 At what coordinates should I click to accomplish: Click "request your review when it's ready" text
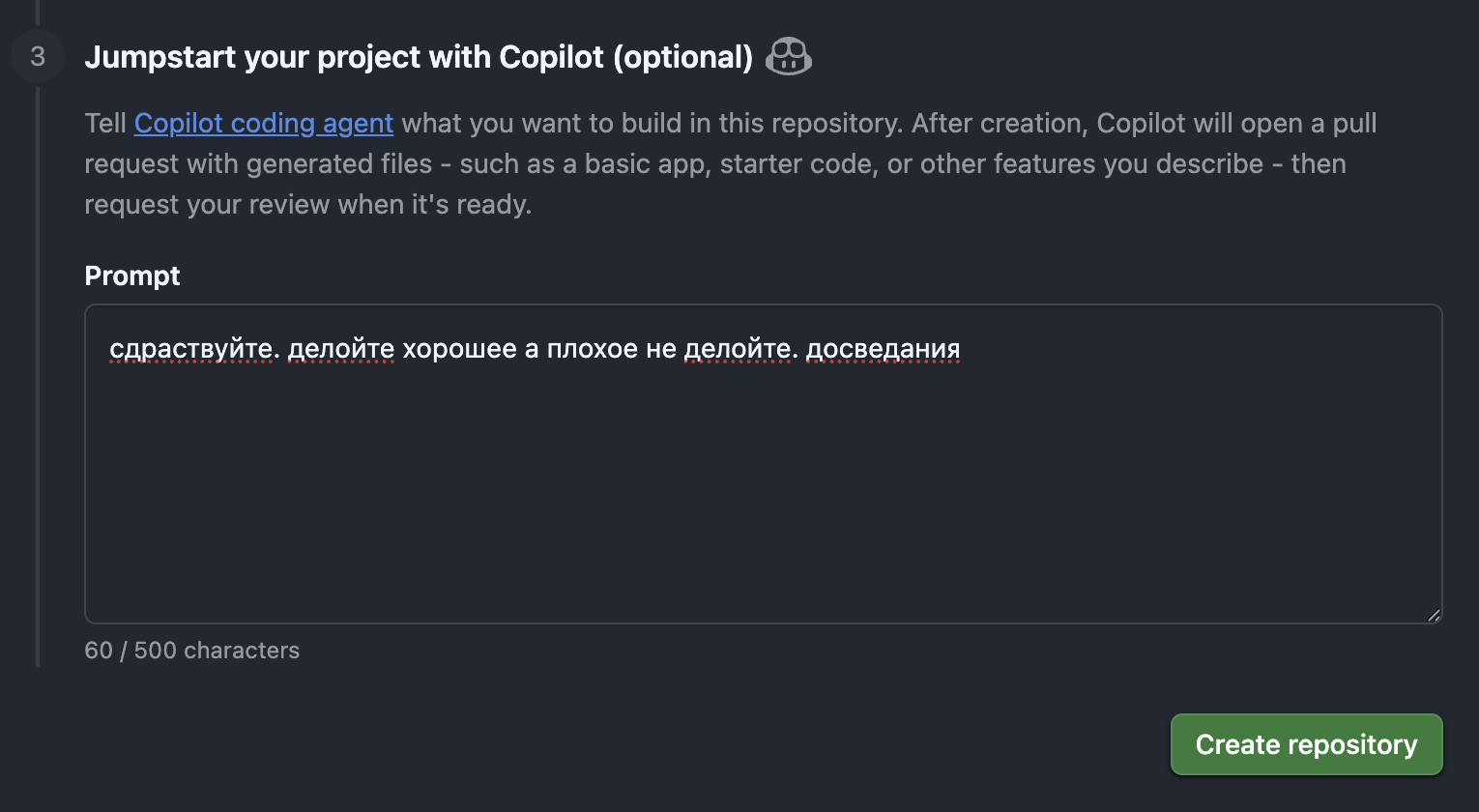[307, 205]
